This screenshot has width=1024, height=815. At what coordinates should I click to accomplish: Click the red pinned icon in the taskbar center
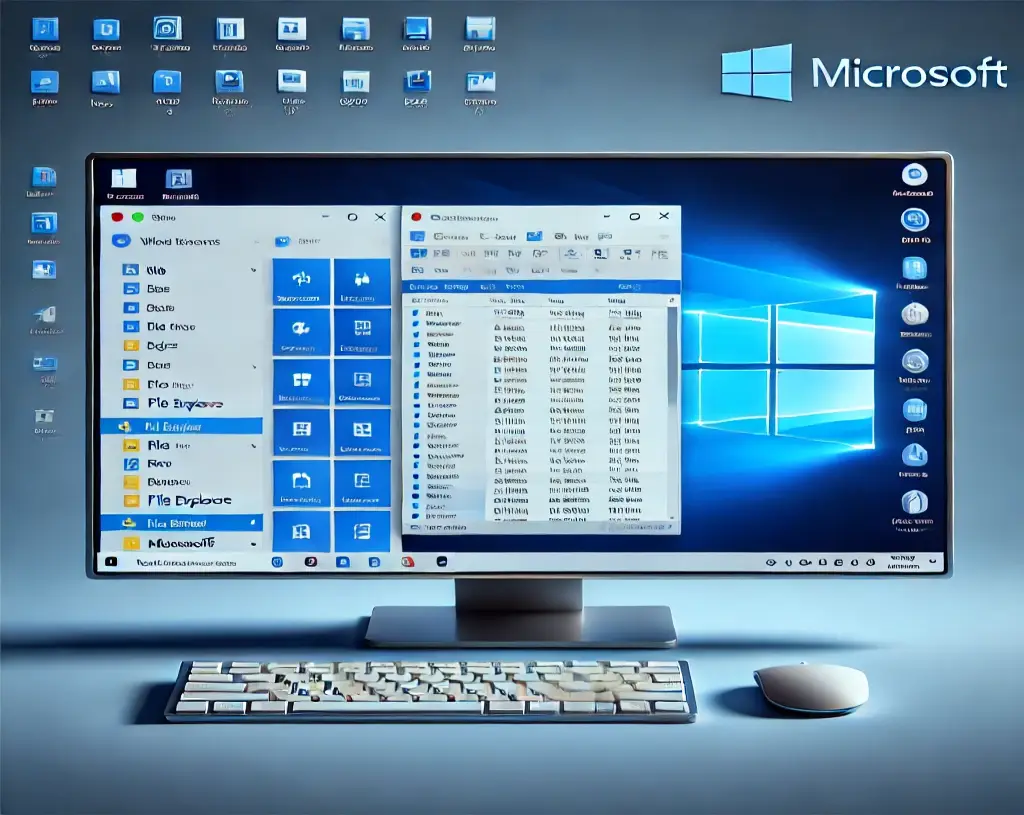tap(407, 563)
